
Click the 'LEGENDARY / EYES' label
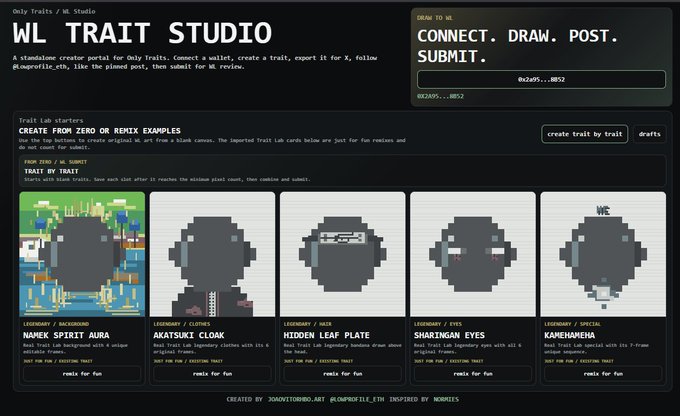coord(438,324)
